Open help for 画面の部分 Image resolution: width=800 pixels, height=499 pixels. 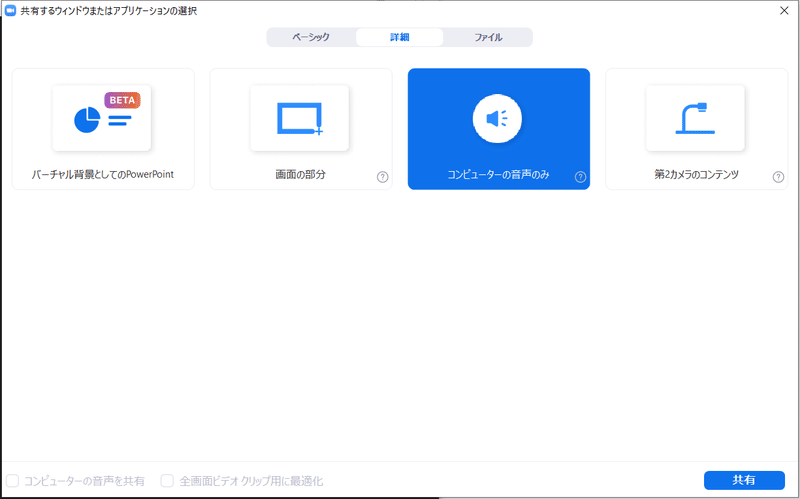click(383, 177)
